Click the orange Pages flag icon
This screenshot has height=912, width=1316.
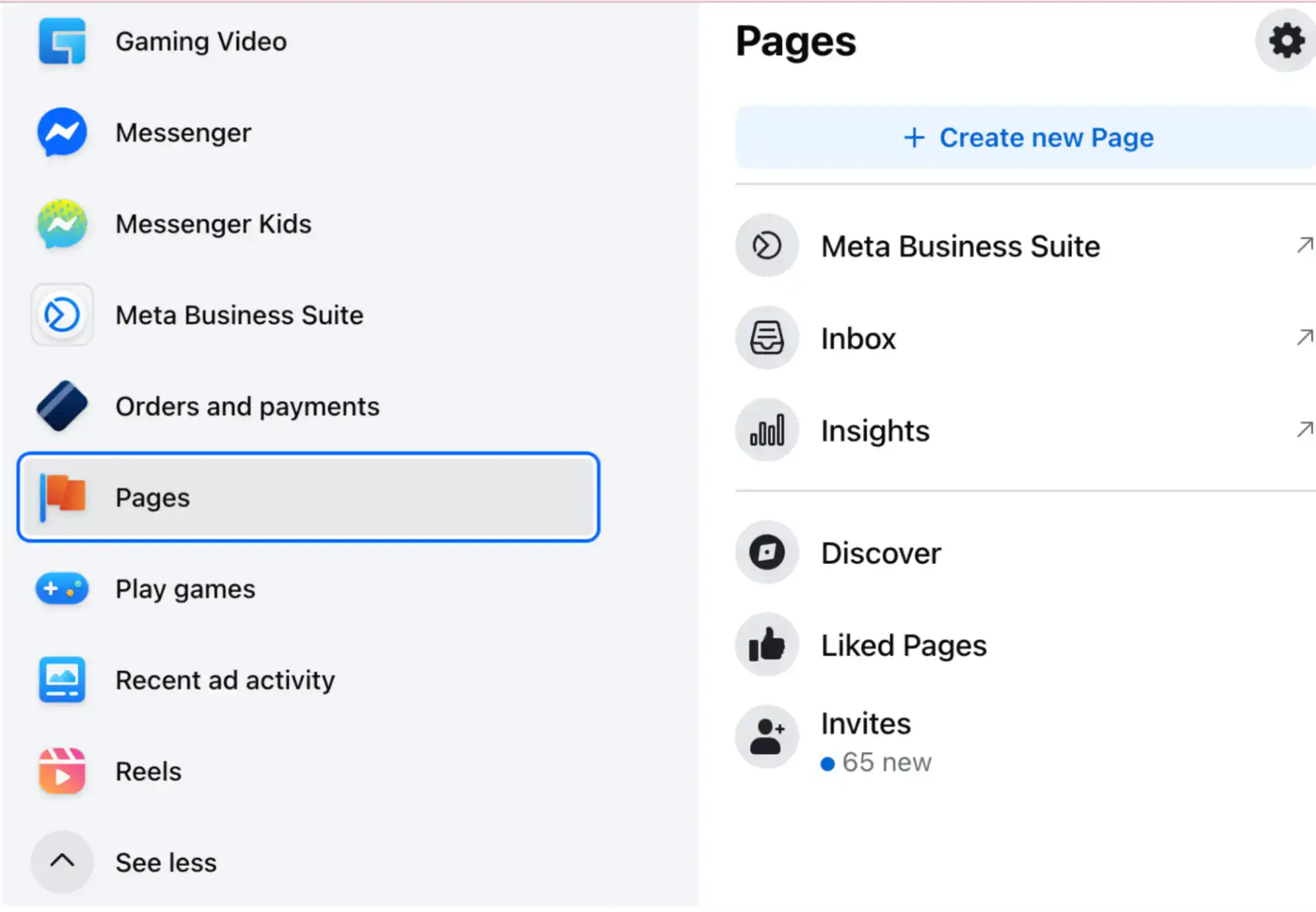(x=62, y=497)
